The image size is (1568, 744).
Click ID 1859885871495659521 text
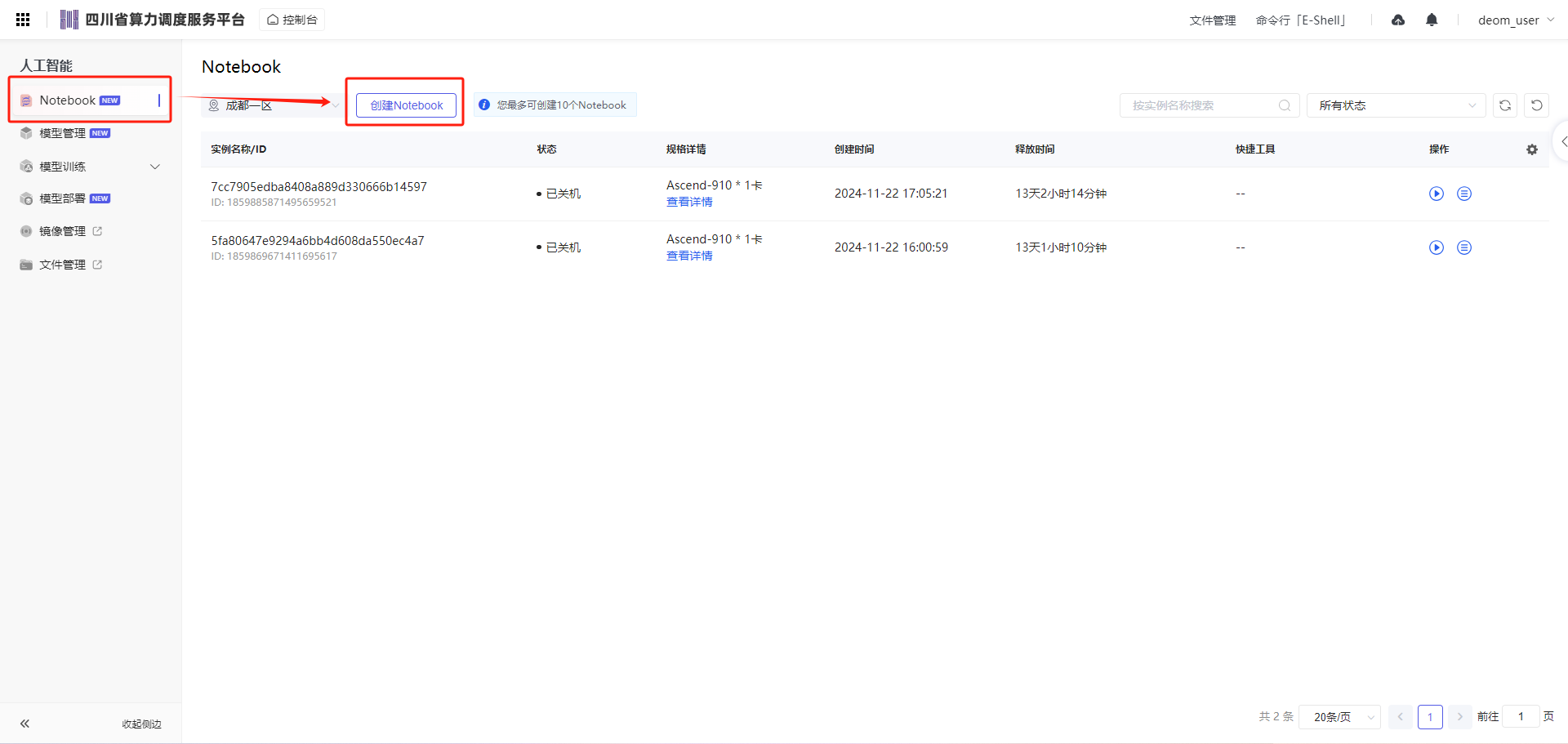point(274,203)
